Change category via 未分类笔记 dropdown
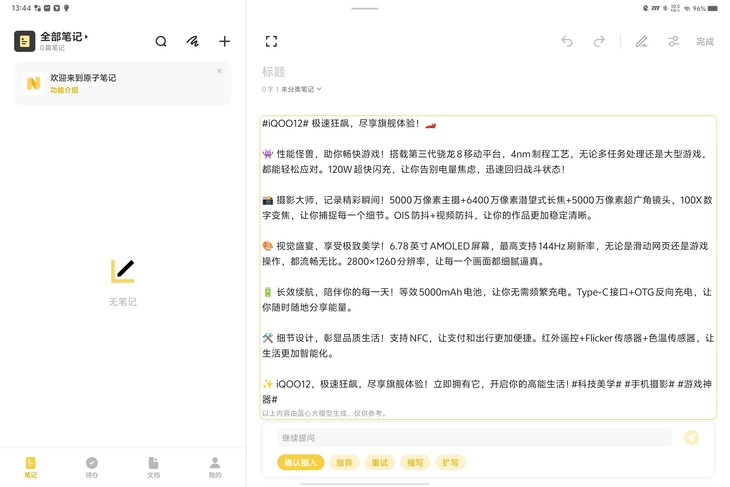 pos(301,89)
